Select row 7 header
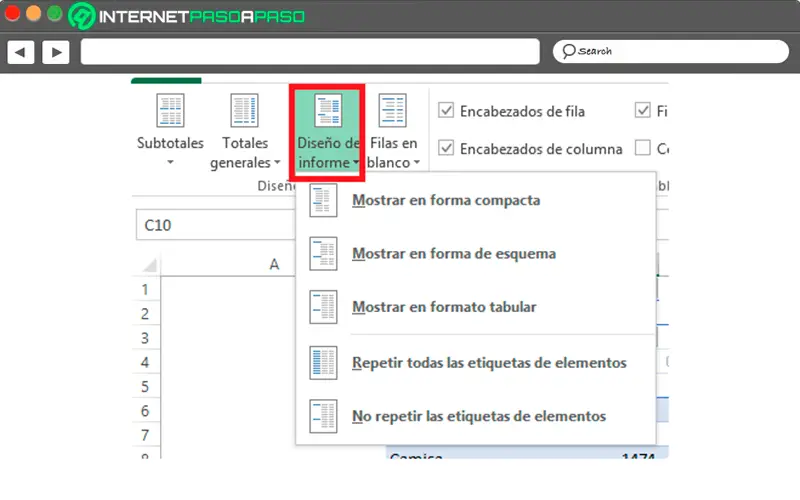800x500 pixels. click(x=145, y=435)
